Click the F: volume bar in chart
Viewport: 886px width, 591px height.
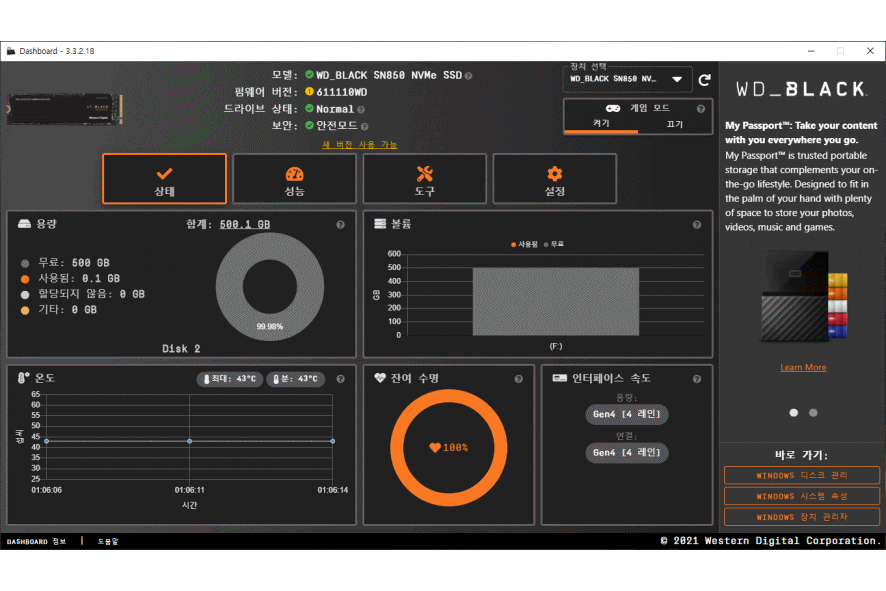coord(555,301)
